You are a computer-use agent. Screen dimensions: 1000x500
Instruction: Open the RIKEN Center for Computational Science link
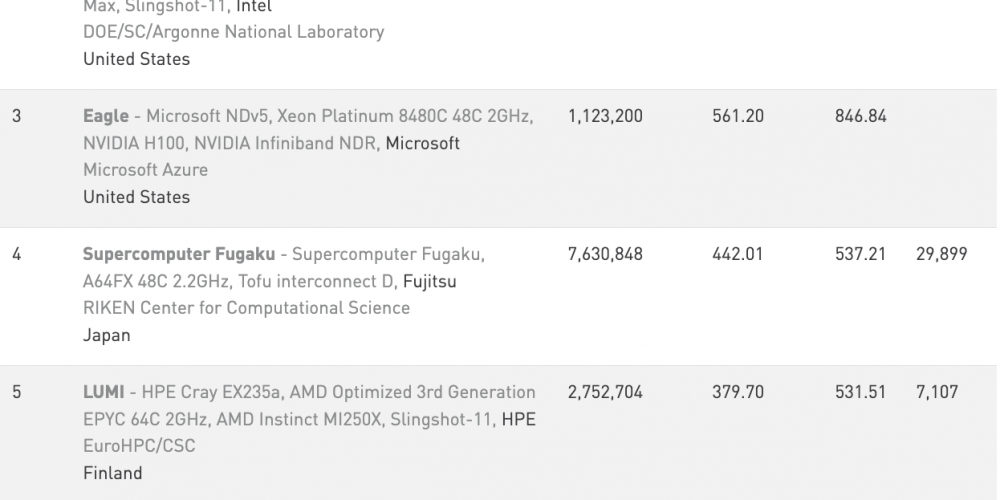pos(246,308)
